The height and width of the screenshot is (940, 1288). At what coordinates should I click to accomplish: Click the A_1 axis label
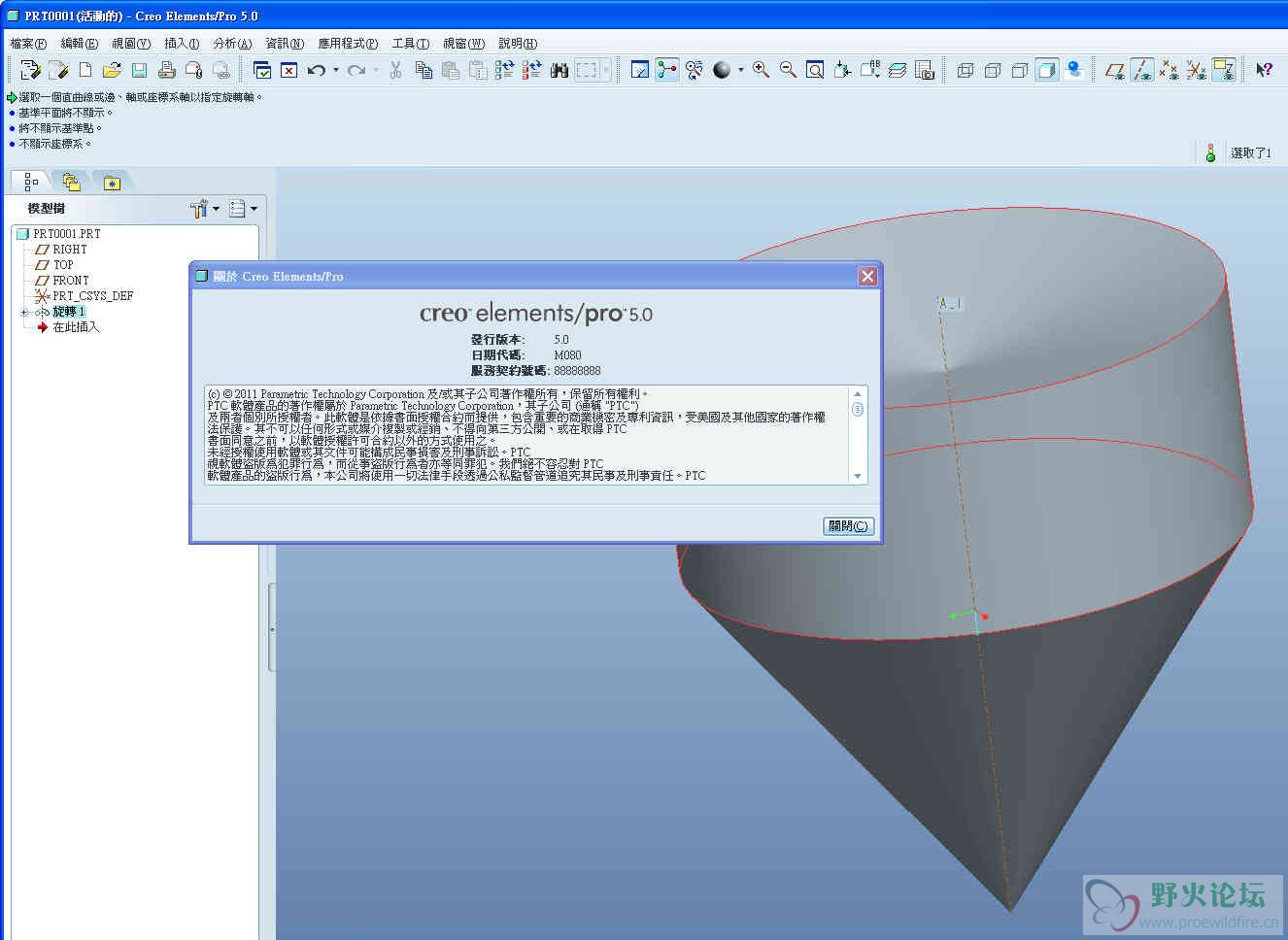(x=950, y=303)
